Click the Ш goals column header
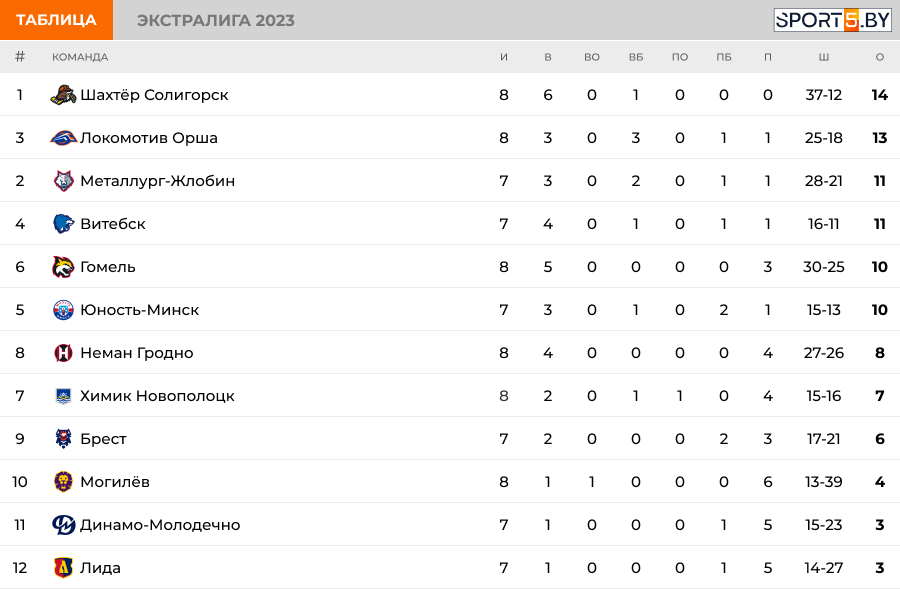This screenshot has width=900, height=589. [x=824, y=57]
